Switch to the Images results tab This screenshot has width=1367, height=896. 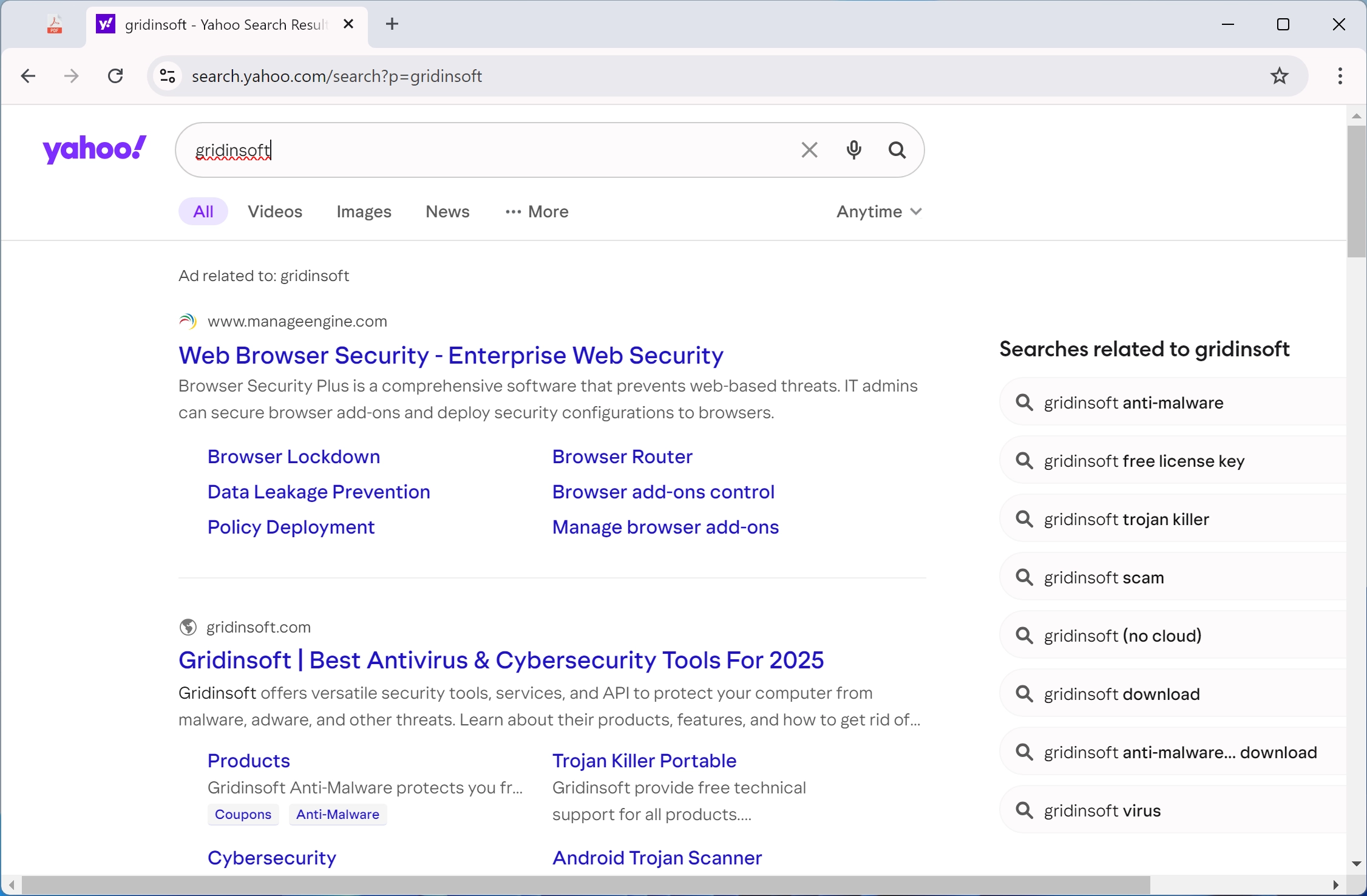tap(364, 211)
